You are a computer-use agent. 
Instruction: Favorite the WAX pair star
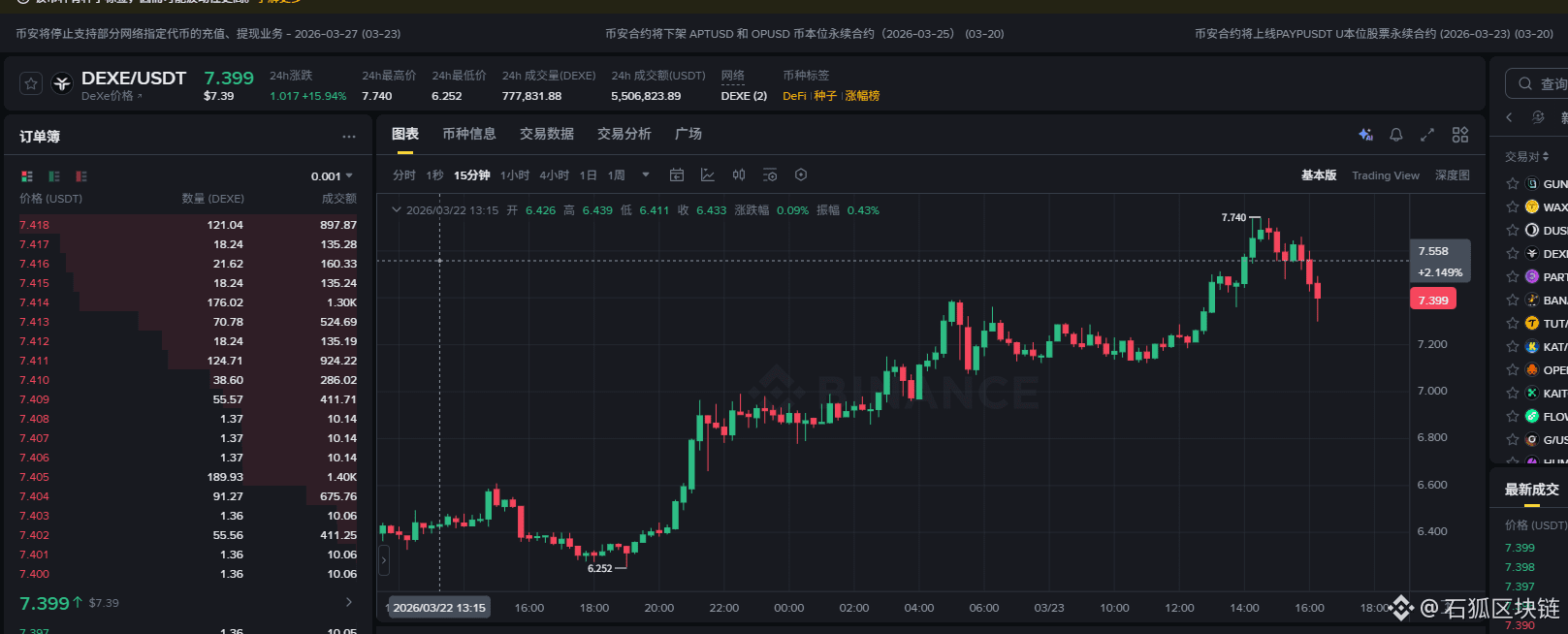coord(1513,206)
